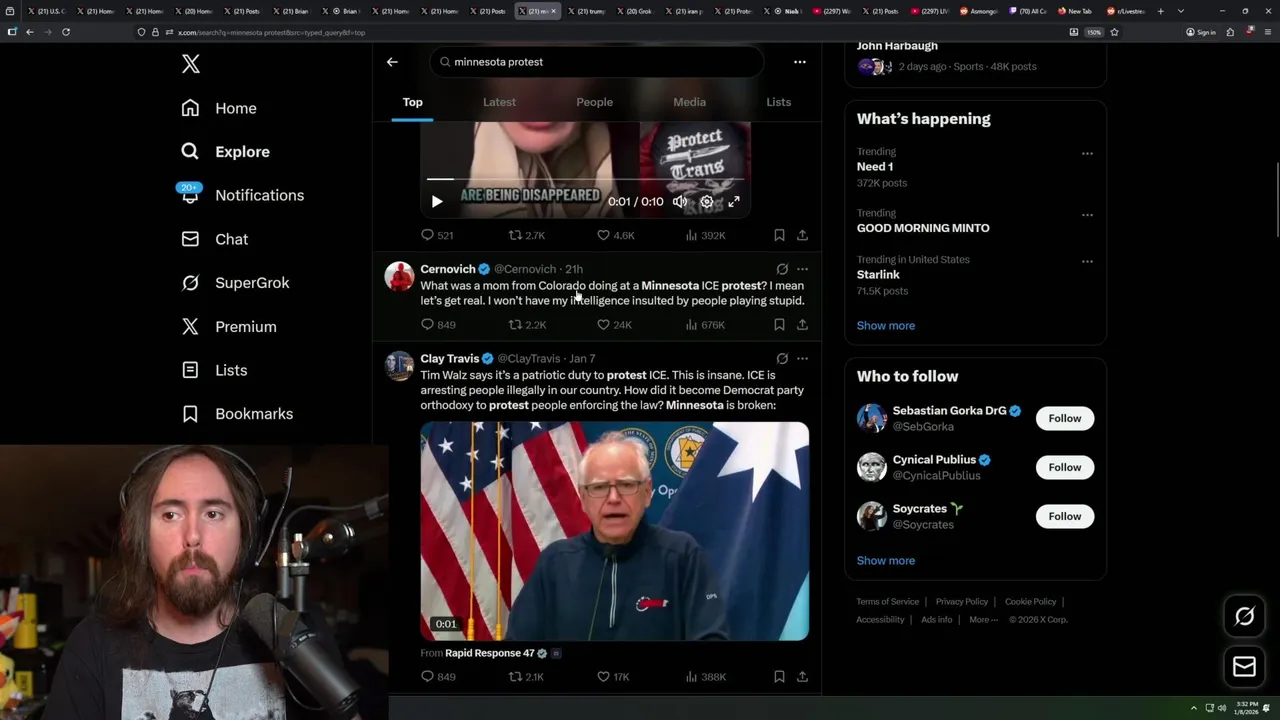The width and height of the screenshot is (1280, 720).
Task: Follow Cynical Publius
Action: point(1065,467)
